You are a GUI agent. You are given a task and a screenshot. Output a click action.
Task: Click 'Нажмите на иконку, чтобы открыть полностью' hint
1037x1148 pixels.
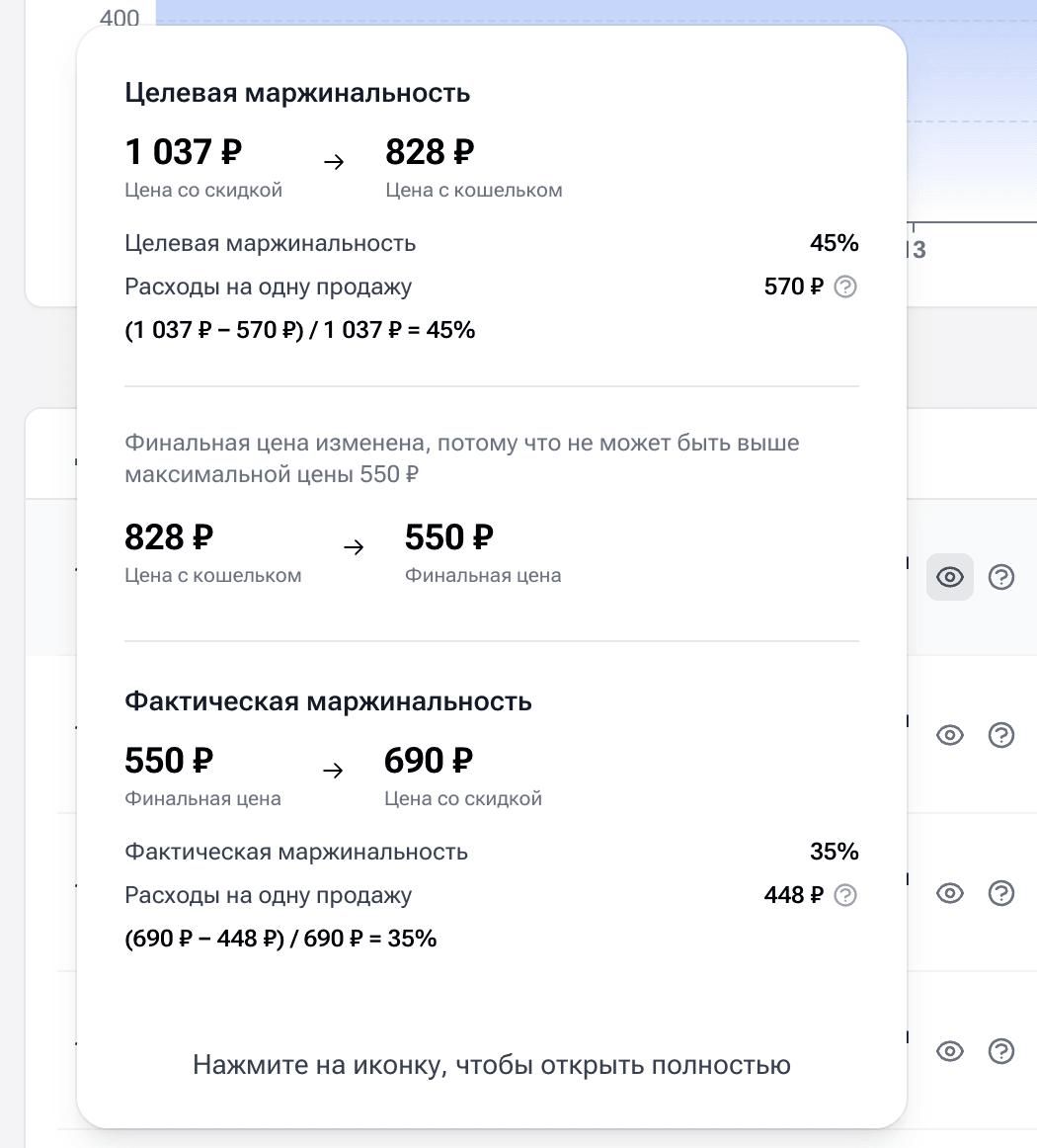pos(492,1065)
